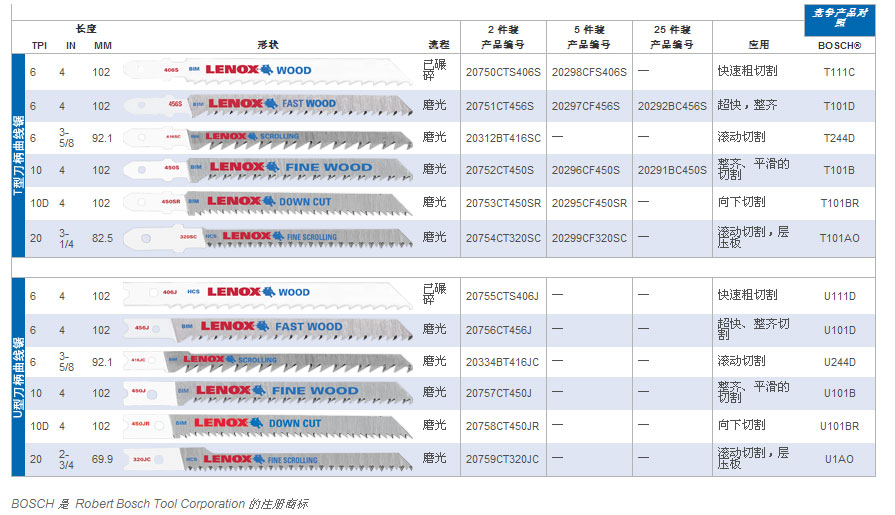
Task: Click Bosch equivalent U244D
Action: (839, 362)
